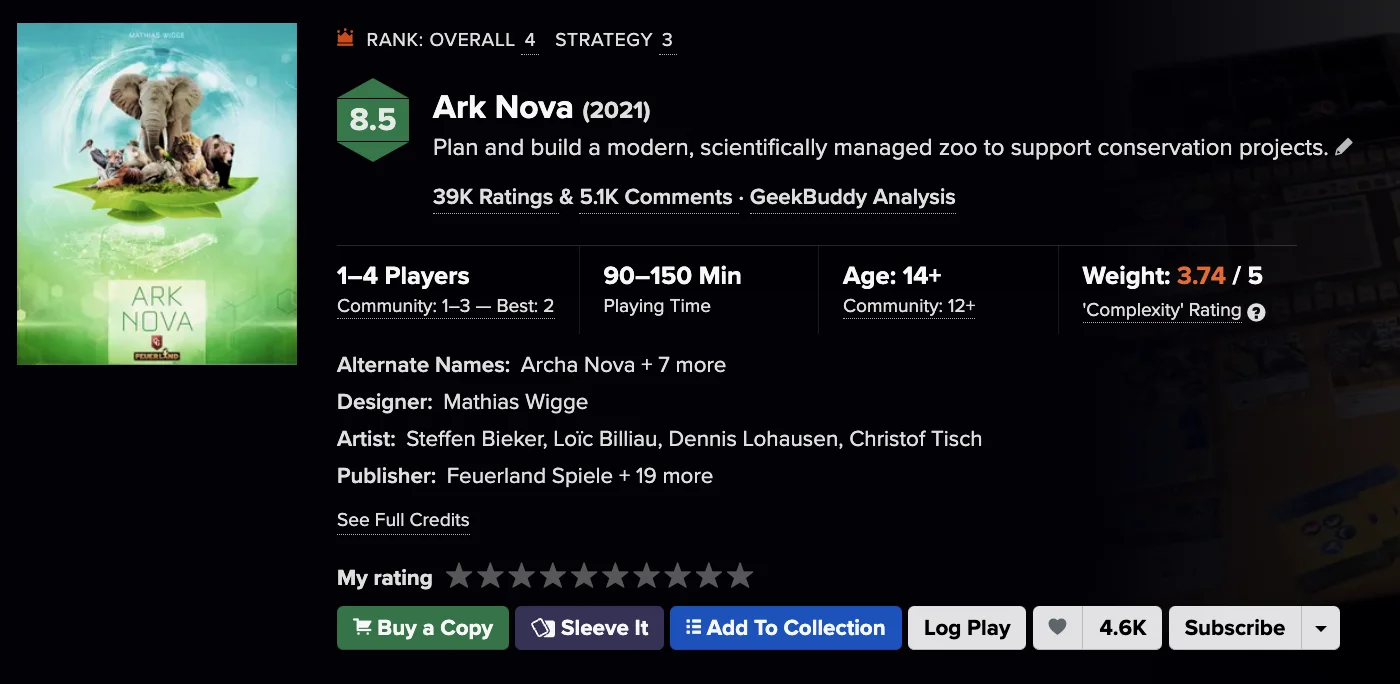The width and height of the screenshot is (1400, 684).
Task: View See Full Credits
Action: [x=403, y=520]
